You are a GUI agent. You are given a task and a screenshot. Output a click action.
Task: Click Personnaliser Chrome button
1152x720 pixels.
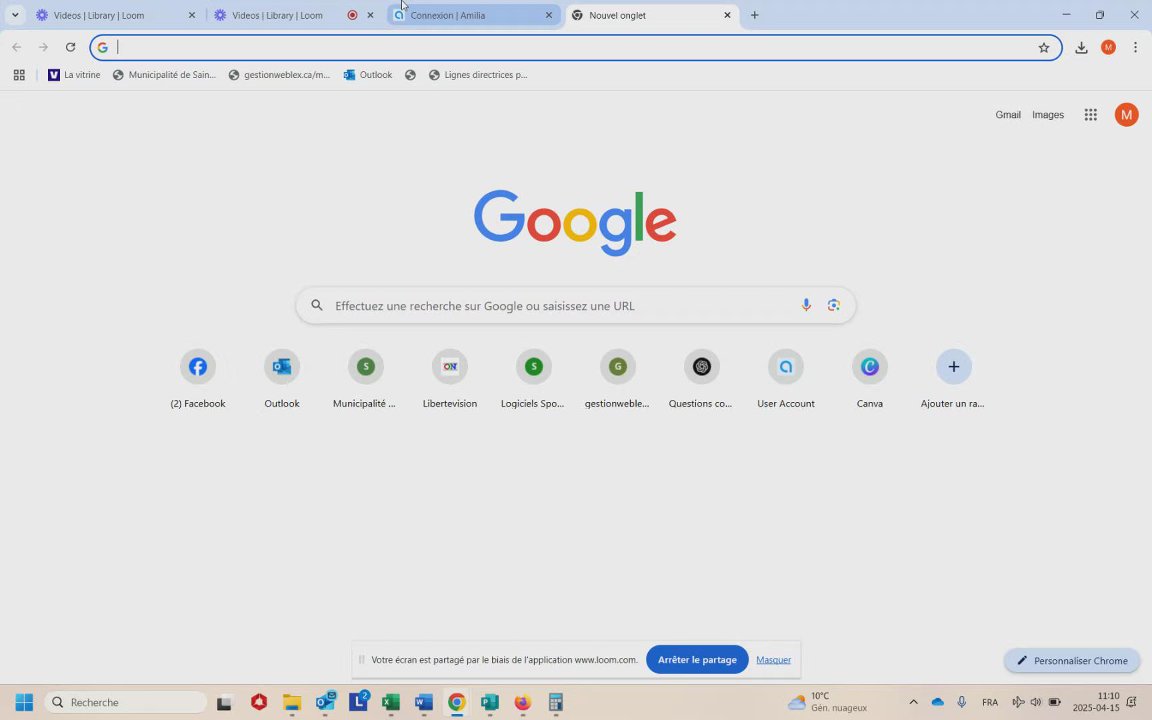tap(1072, 660)
